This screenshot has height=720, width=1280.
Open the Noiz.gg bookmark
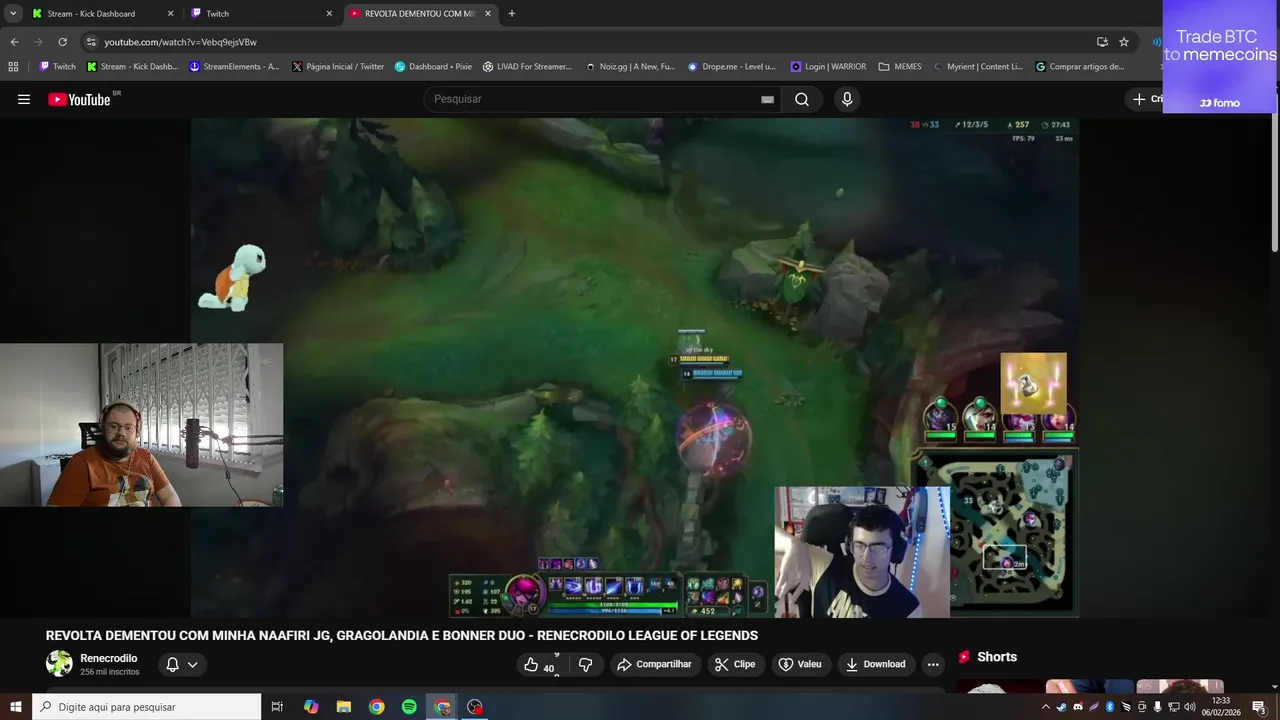[x=630, y=67]
